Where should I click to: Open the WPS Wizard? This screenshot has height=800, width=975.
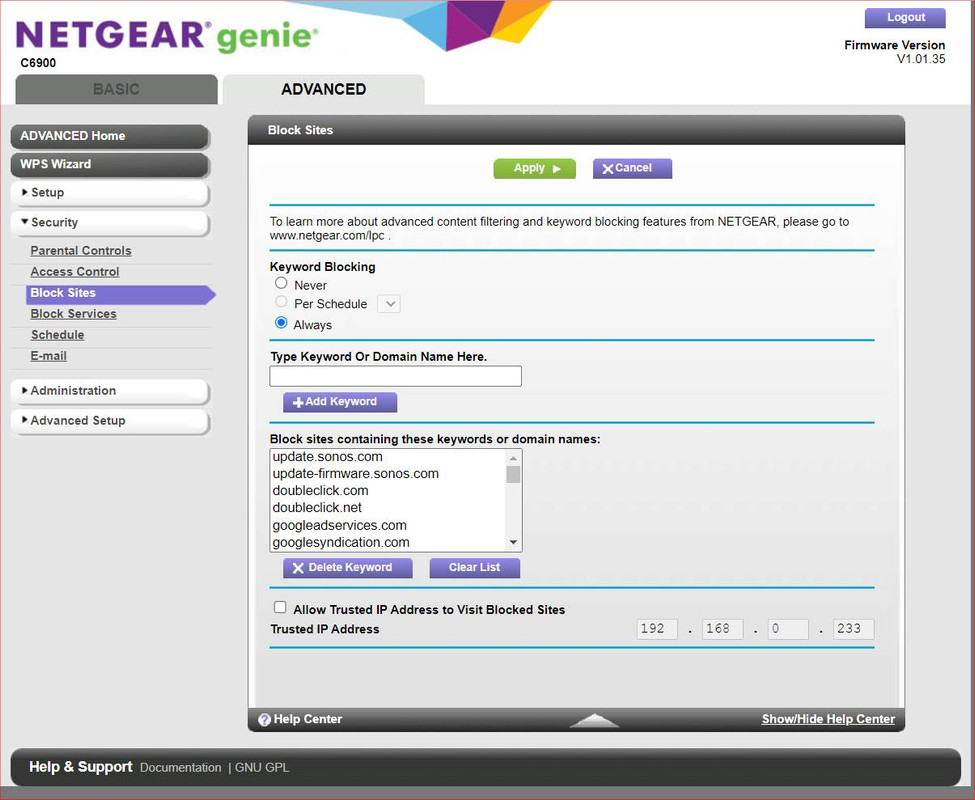pos(109,165)
